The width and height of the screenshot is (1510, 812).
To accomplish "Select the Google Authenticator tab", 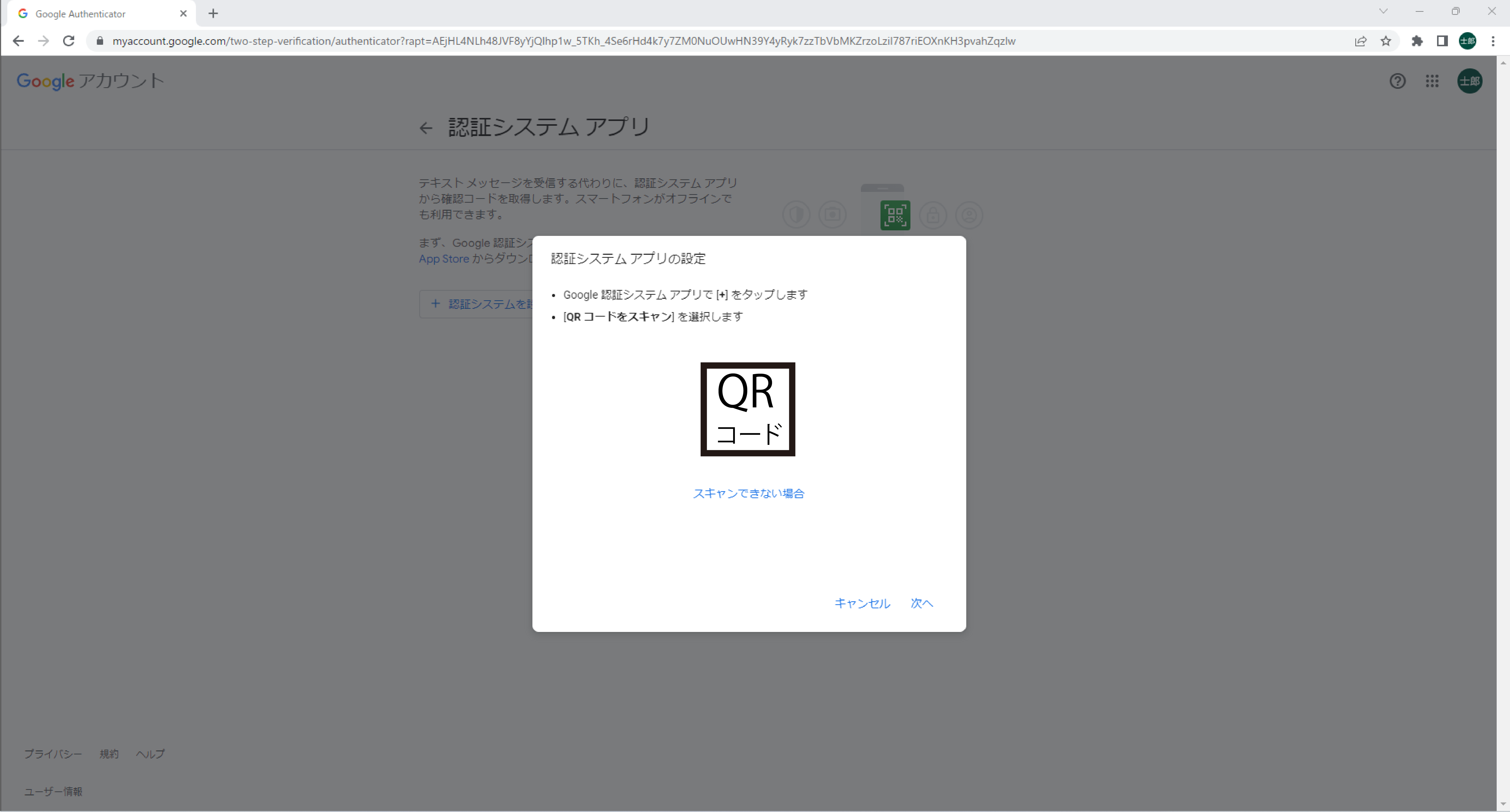I will coord(101,14).
